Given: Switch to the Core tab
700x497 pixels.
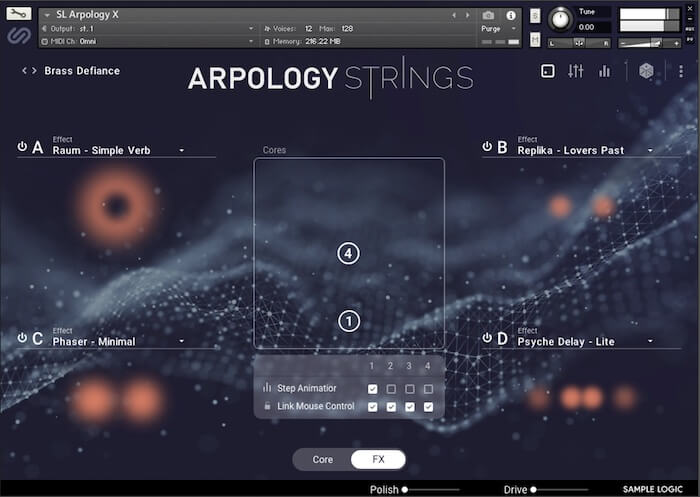Looking at the screenshot, I should (x=322, y=459).
